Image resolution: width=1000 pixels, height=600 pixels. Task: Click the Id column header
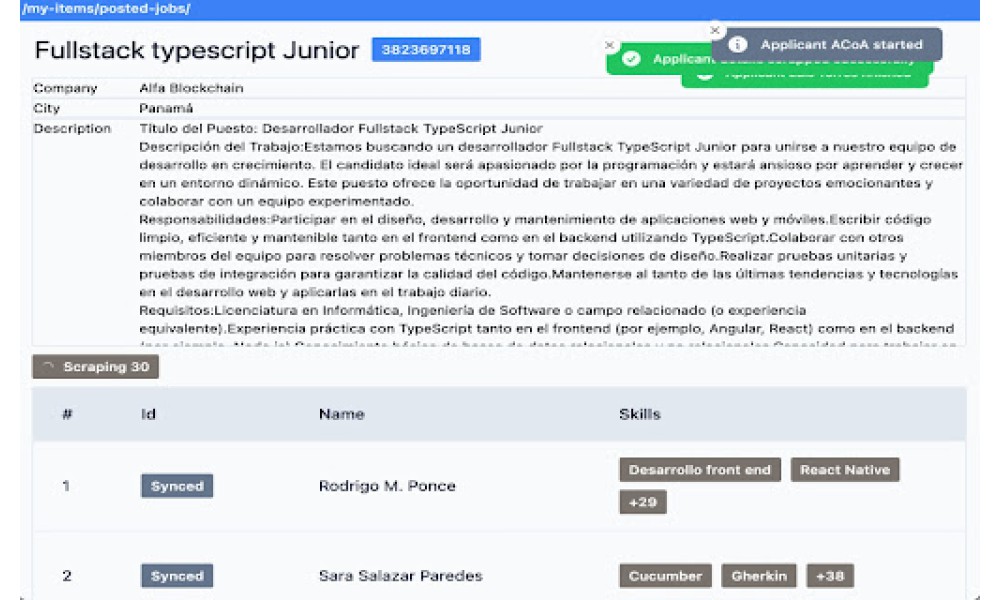coord(148,414)
